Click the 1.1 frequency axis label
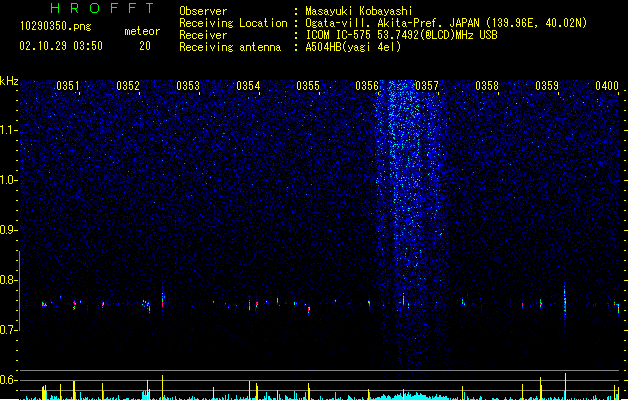The height and width of the screenshot is (400, 629). click(8, 130)
